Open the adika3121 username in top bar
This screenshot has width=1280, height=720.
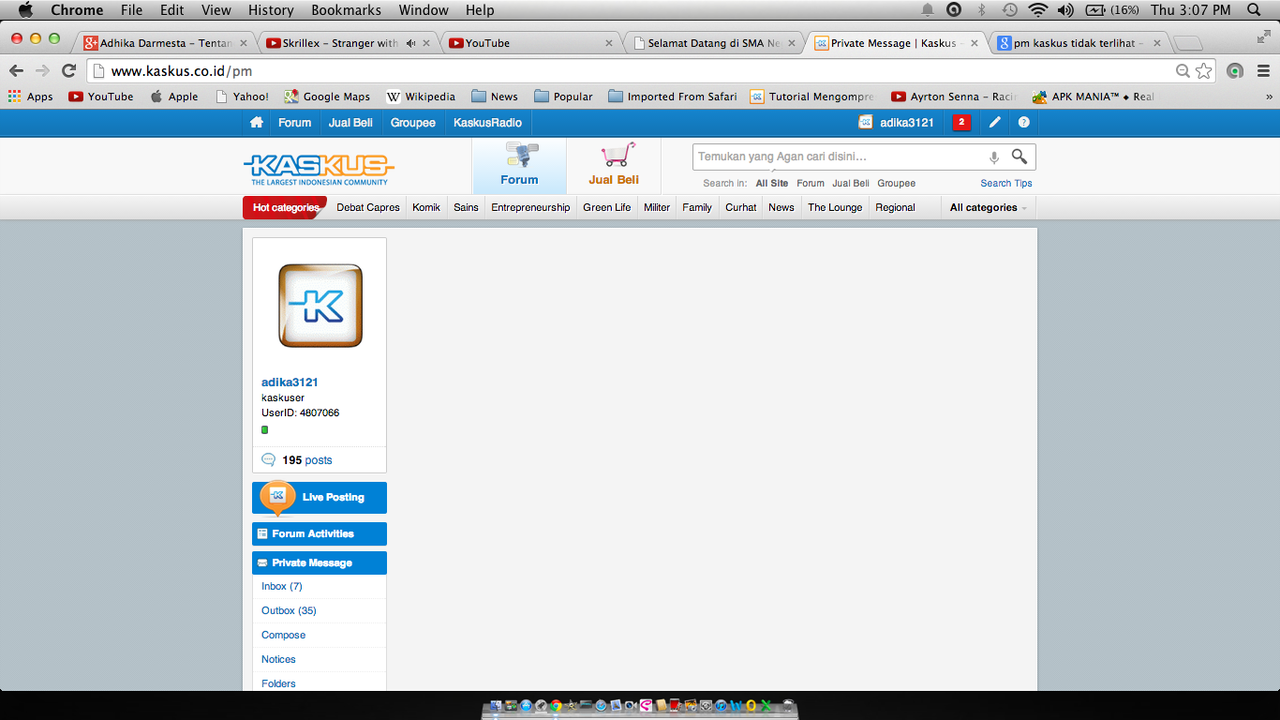(x=907, y=122)
